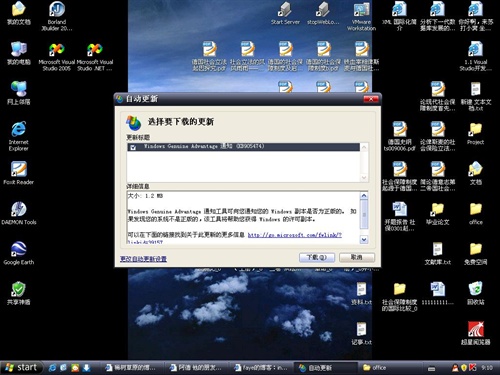Select the office folder icon on desktop
Screen dimensions: 500x375
(x=476, y=213)
